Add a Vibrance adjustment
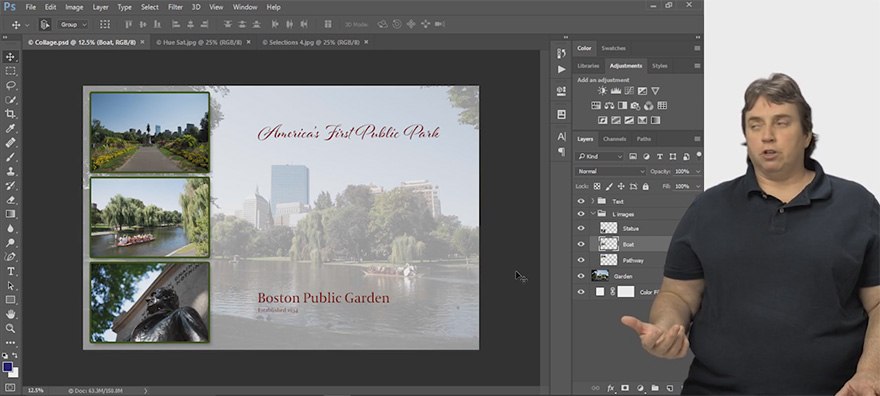Viewport: 880px width, 396px height. pos(655,91)
